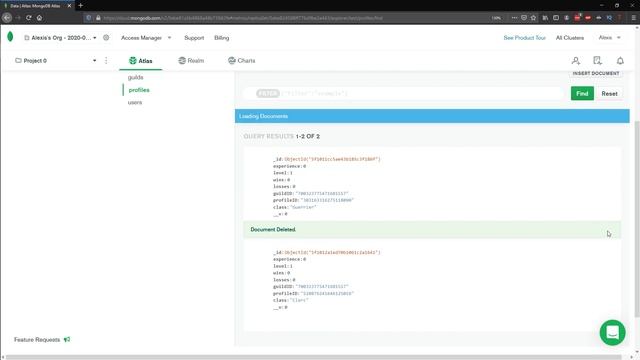Viewport: 640px width, 360px height.
Task: Close the Atlas browser tab
Action: (69, 6)
